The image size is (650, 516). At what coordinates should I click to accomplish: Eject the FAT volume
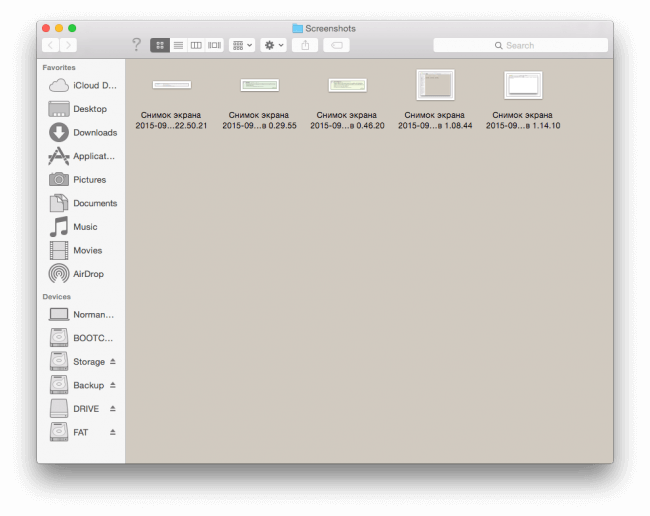(x=113, y=432)
